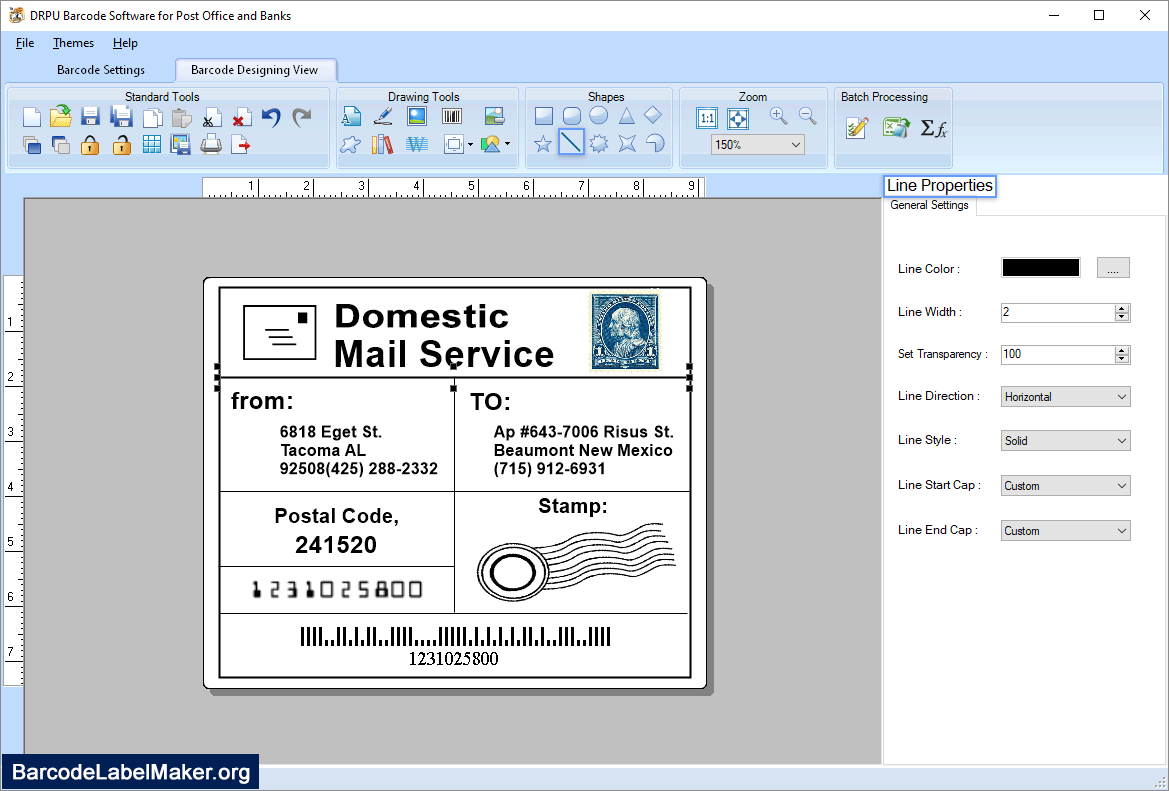This screenshot has width=1169, height=791.
Task: Print the label with printer icon
Action: pyautogui.click(x=211, y=145)
